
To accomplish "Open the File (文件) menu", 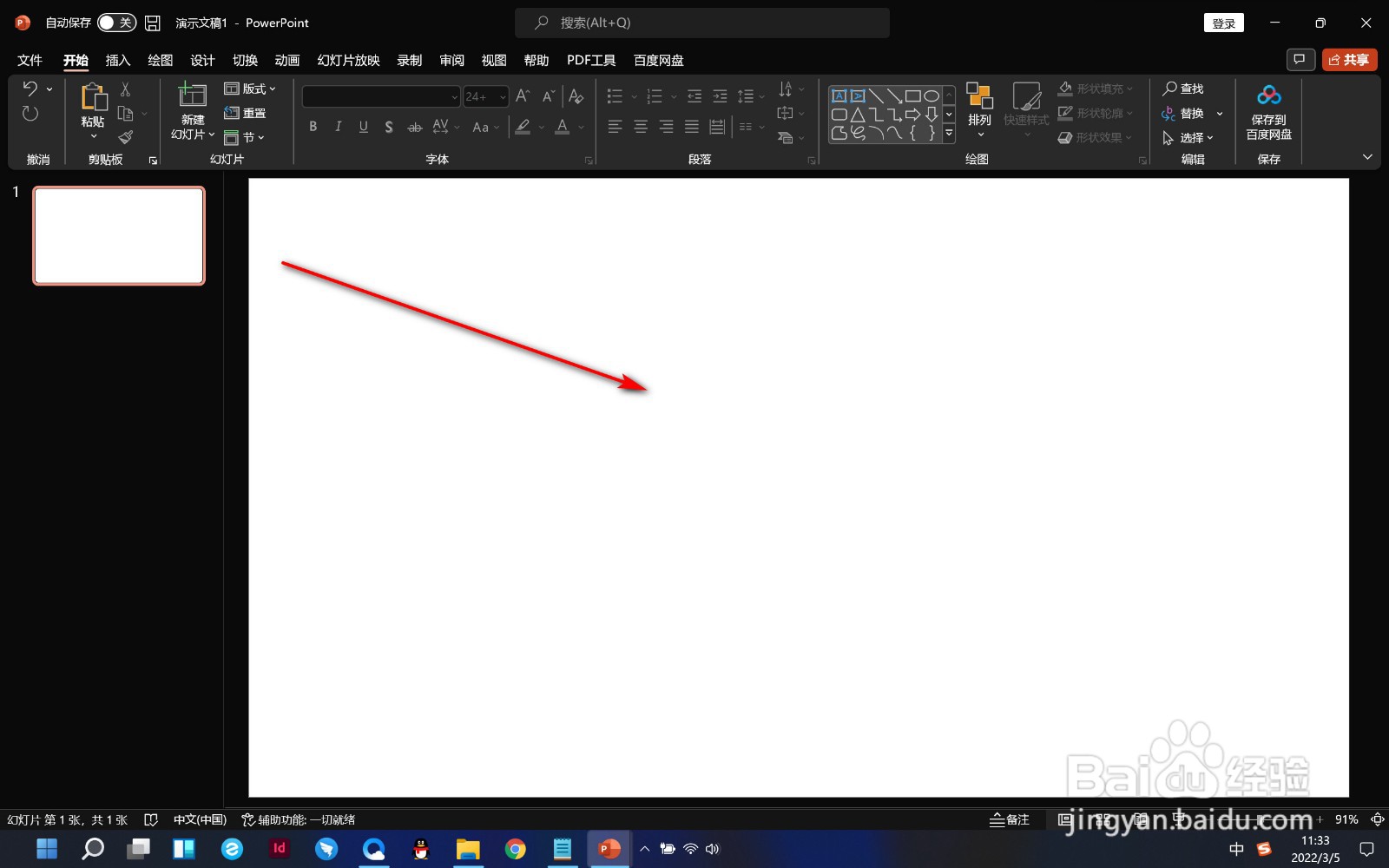I will 30,60.
